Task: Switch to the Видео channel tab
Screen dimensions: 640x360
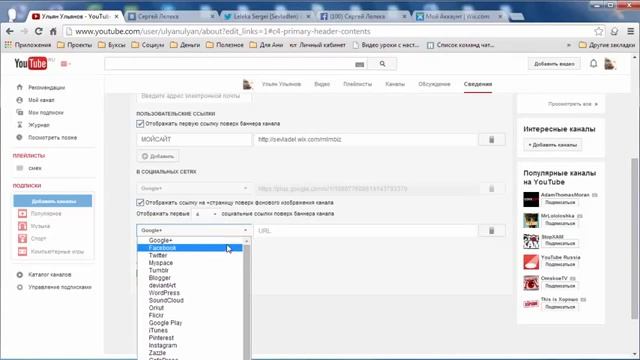Action: point(322,84)
